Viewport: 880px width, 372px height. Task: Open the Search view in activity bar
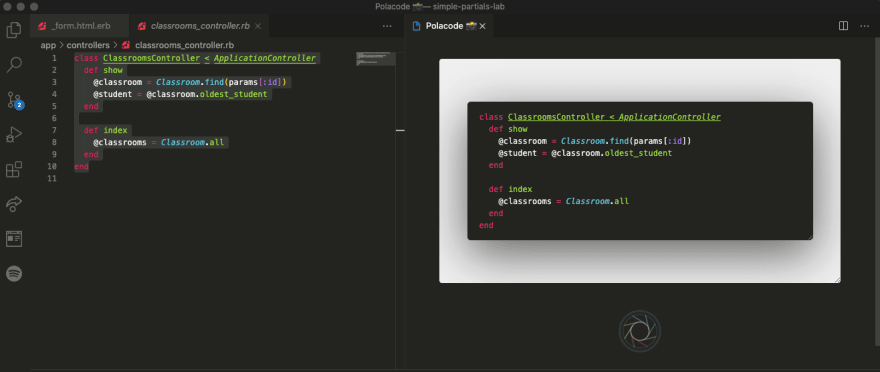pos(14,65)
